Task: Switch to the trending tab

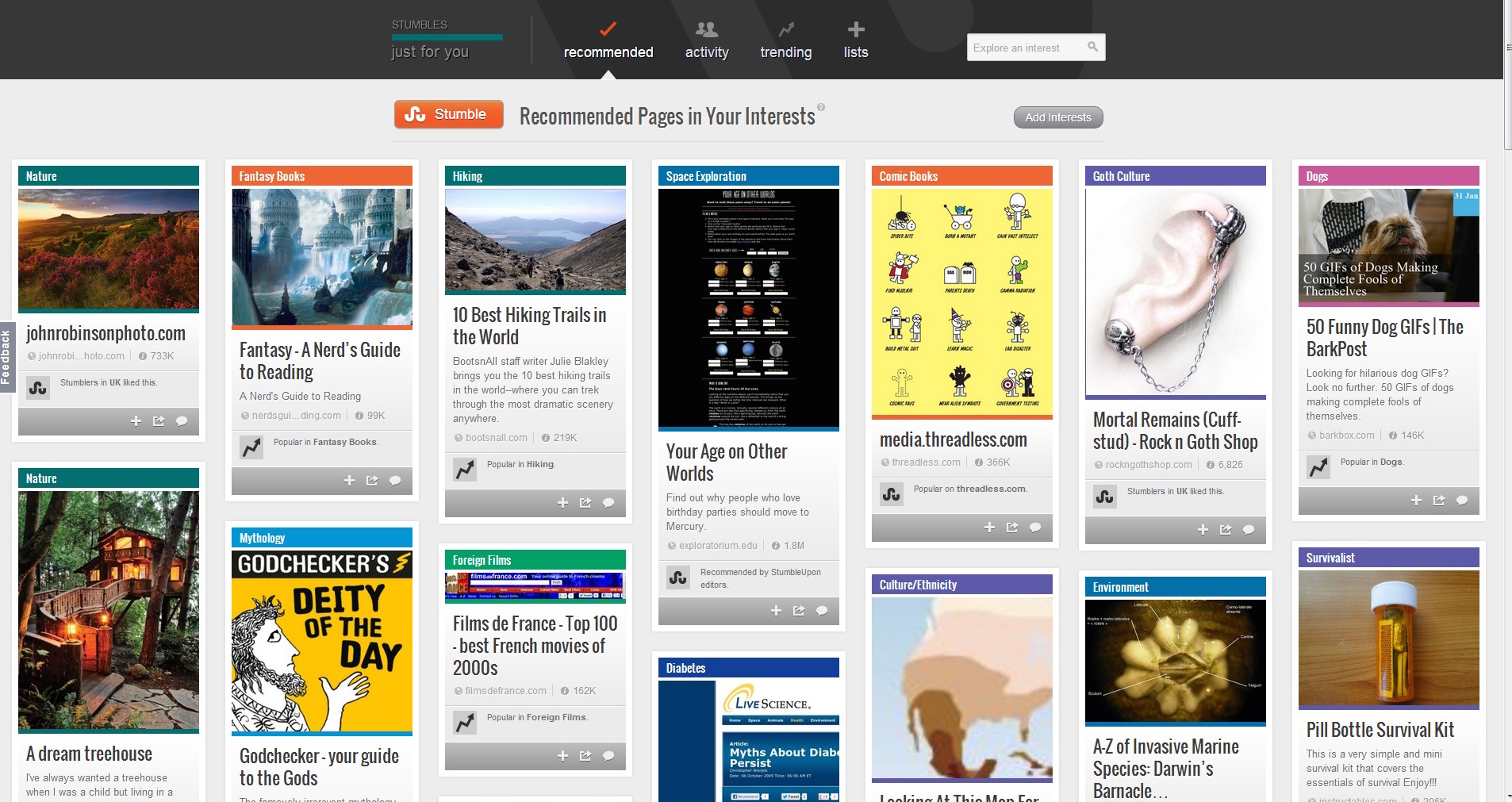Action: (x=786, y=40)
